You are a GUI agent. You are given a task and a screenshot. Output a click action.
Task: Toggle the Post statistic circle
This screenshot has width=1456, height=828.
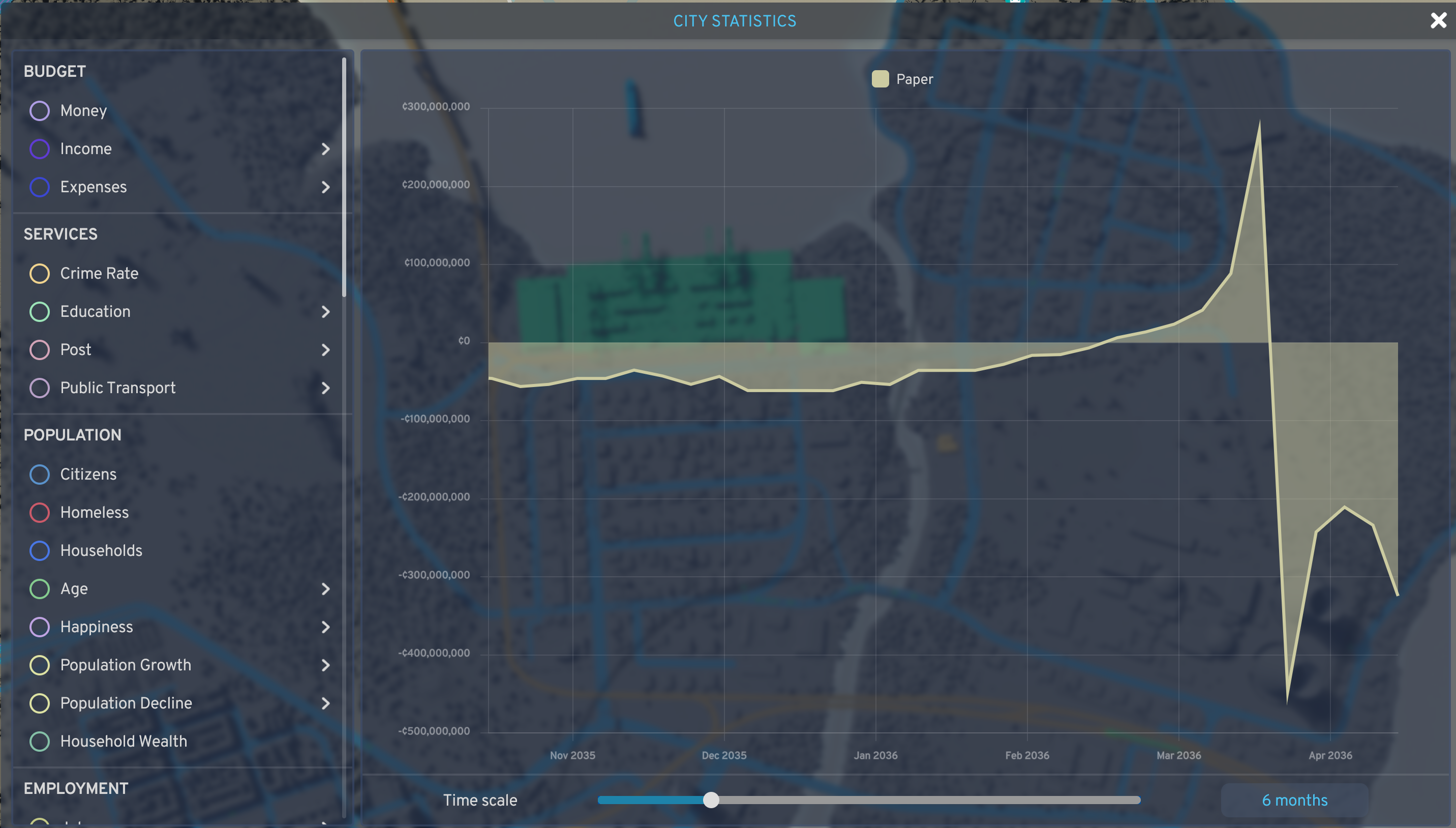point(39,350)
